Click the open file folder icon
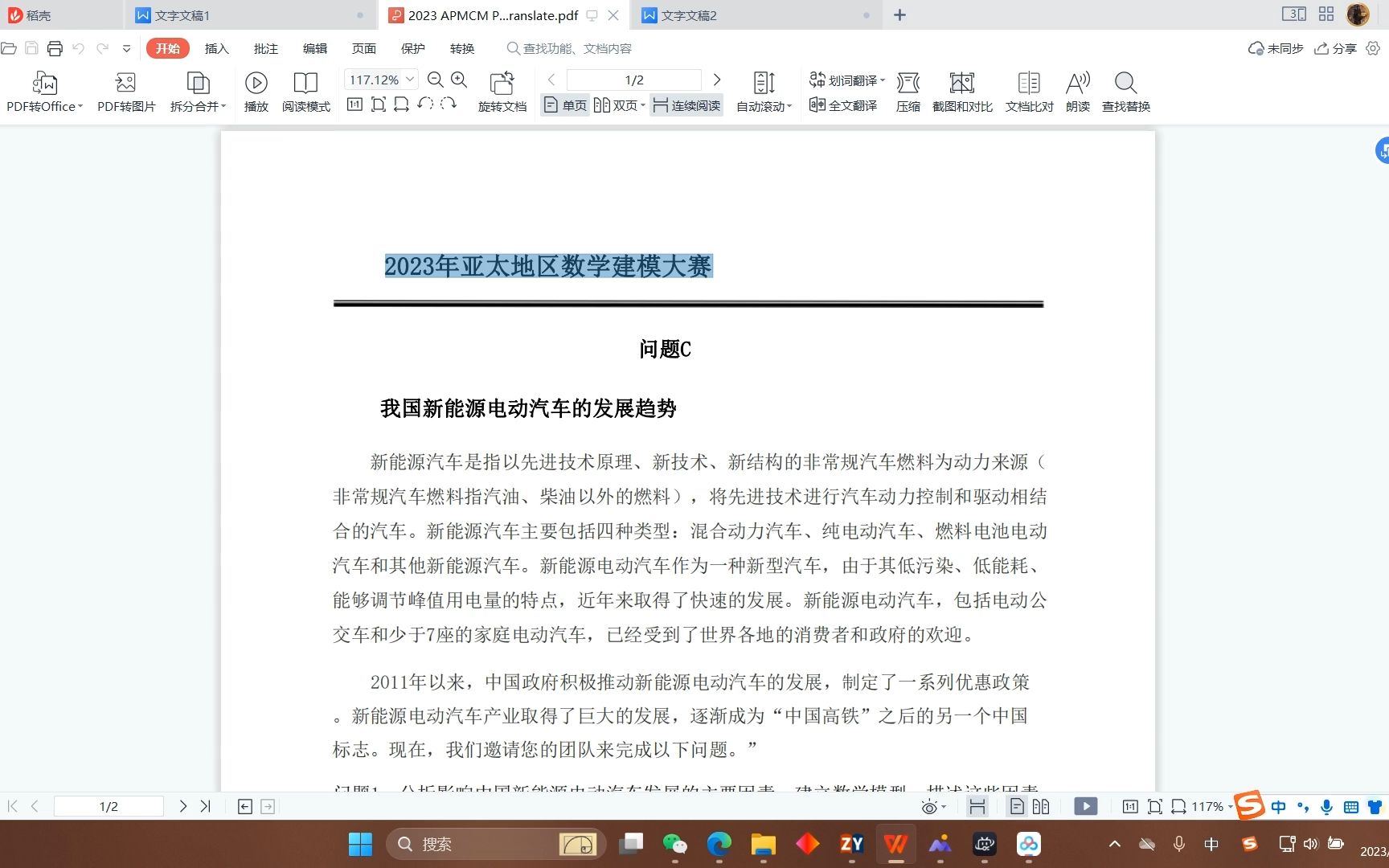 click(x=9, y=48)
